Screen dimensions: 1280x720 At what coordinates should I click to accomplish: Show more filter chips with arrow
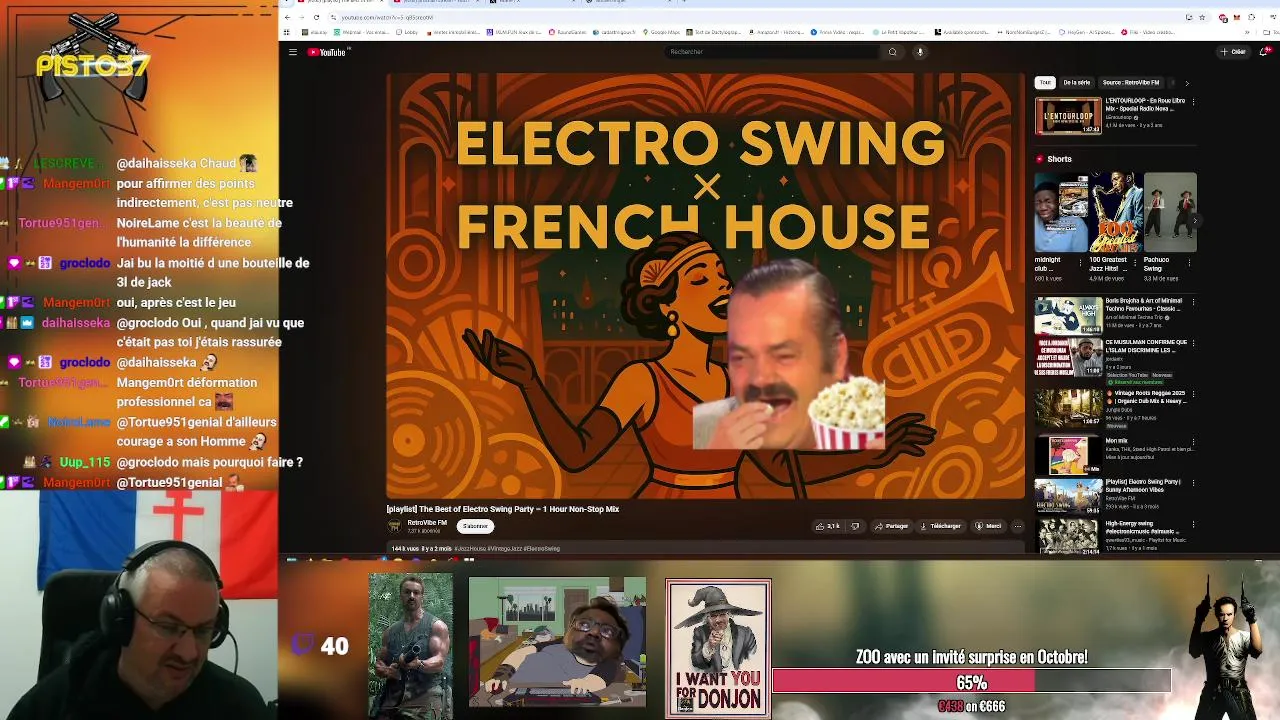[x=1187, y=83]
